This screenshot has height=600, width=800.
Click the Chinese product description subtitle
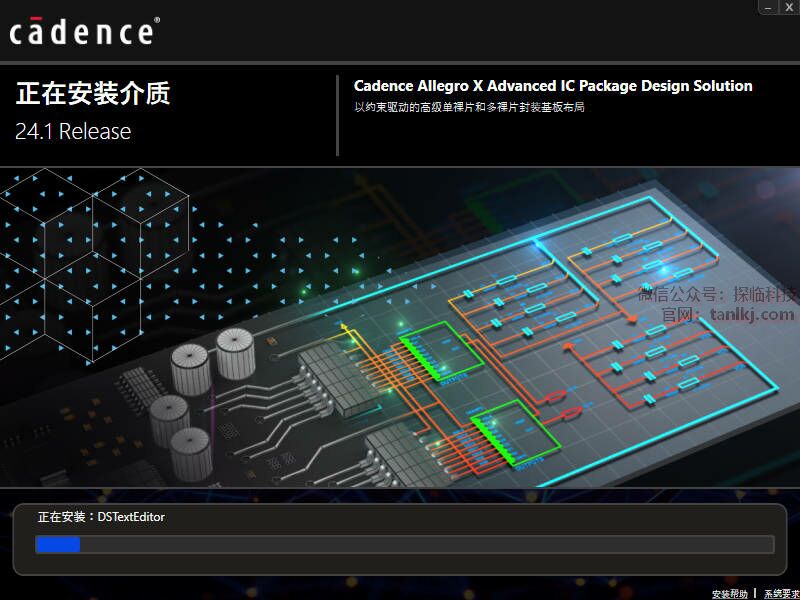click(x=469, y=107)
